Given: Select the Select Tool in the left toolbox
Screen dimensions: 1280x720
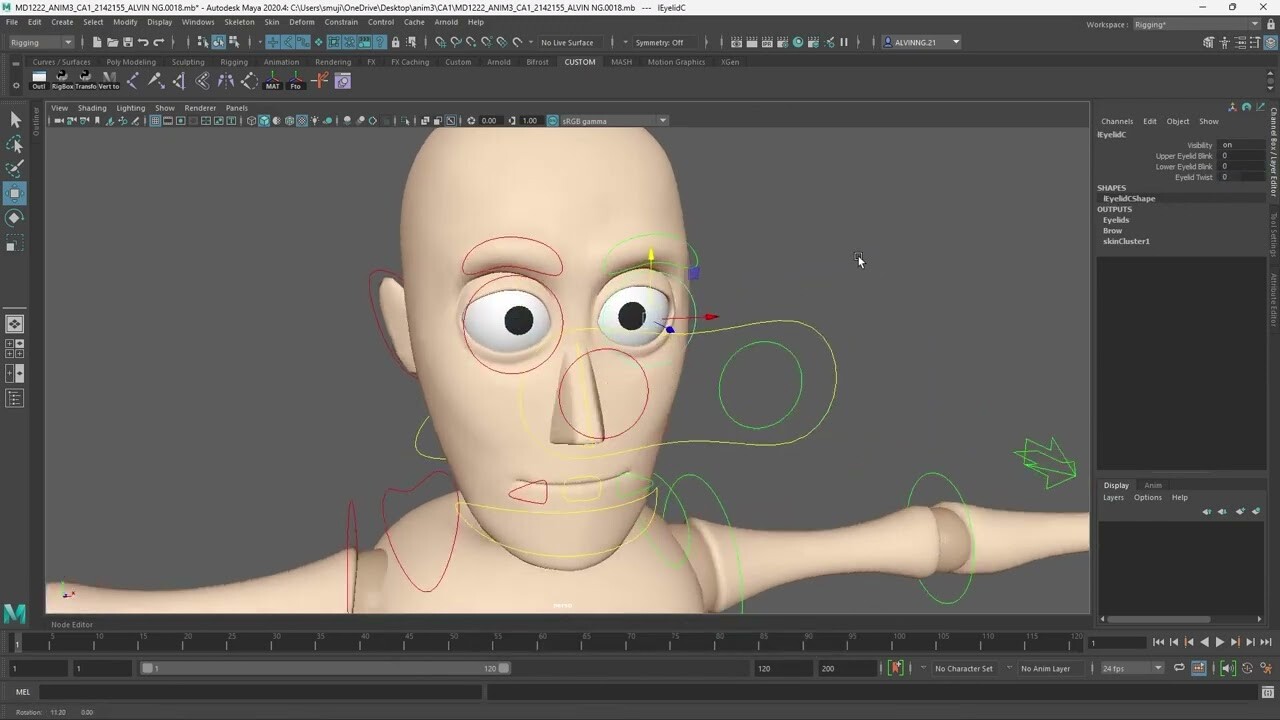Looking at the screenshot, I should pyautogui.click(x=15, y=119).
